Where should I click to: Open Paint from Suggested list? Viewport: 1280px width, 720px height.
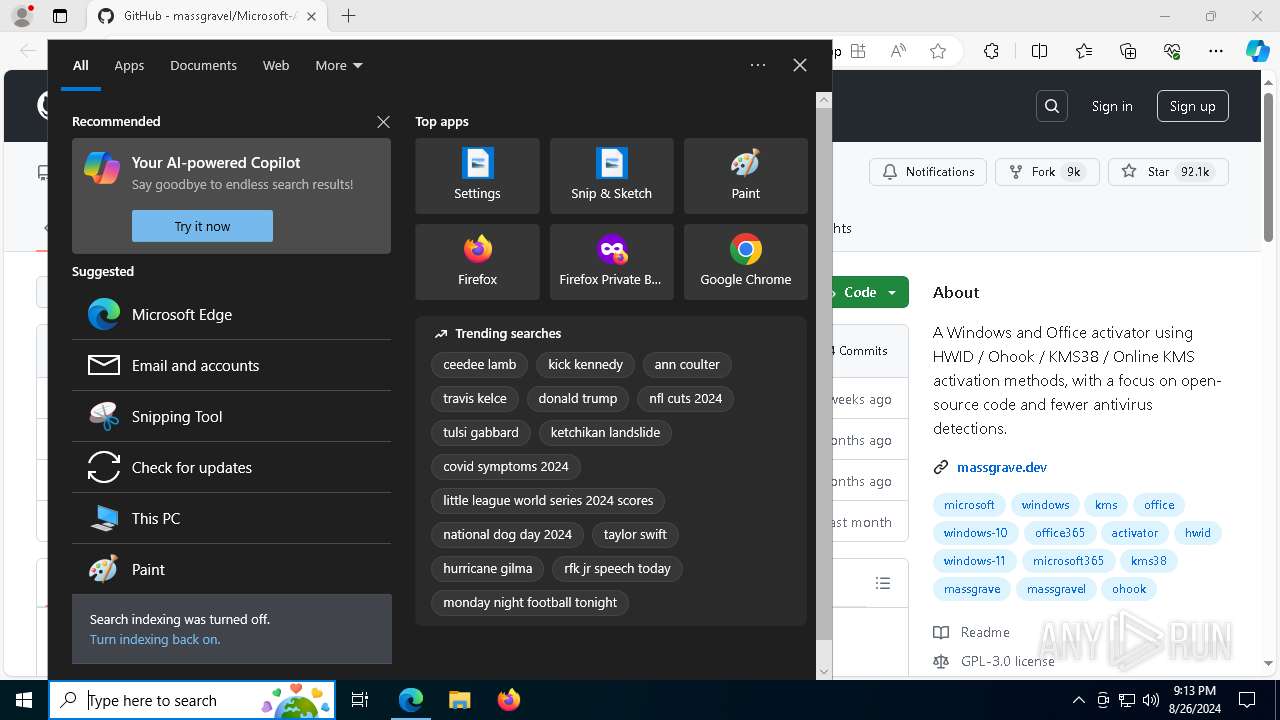click(x=231, y=569)
